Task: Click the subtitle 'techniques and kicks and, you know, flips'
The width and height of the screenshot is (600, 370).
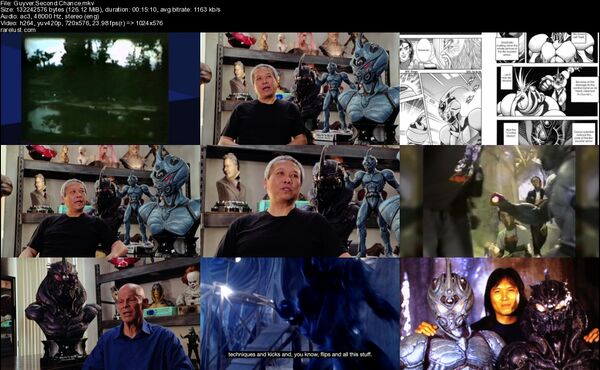Action: pos(300,355)
